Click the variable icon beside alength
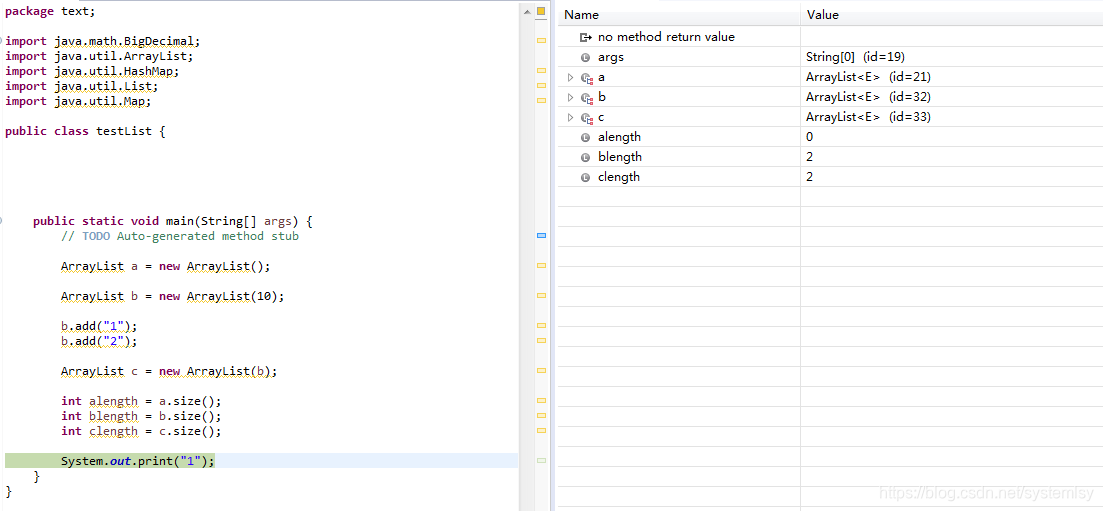 (585, 137)
